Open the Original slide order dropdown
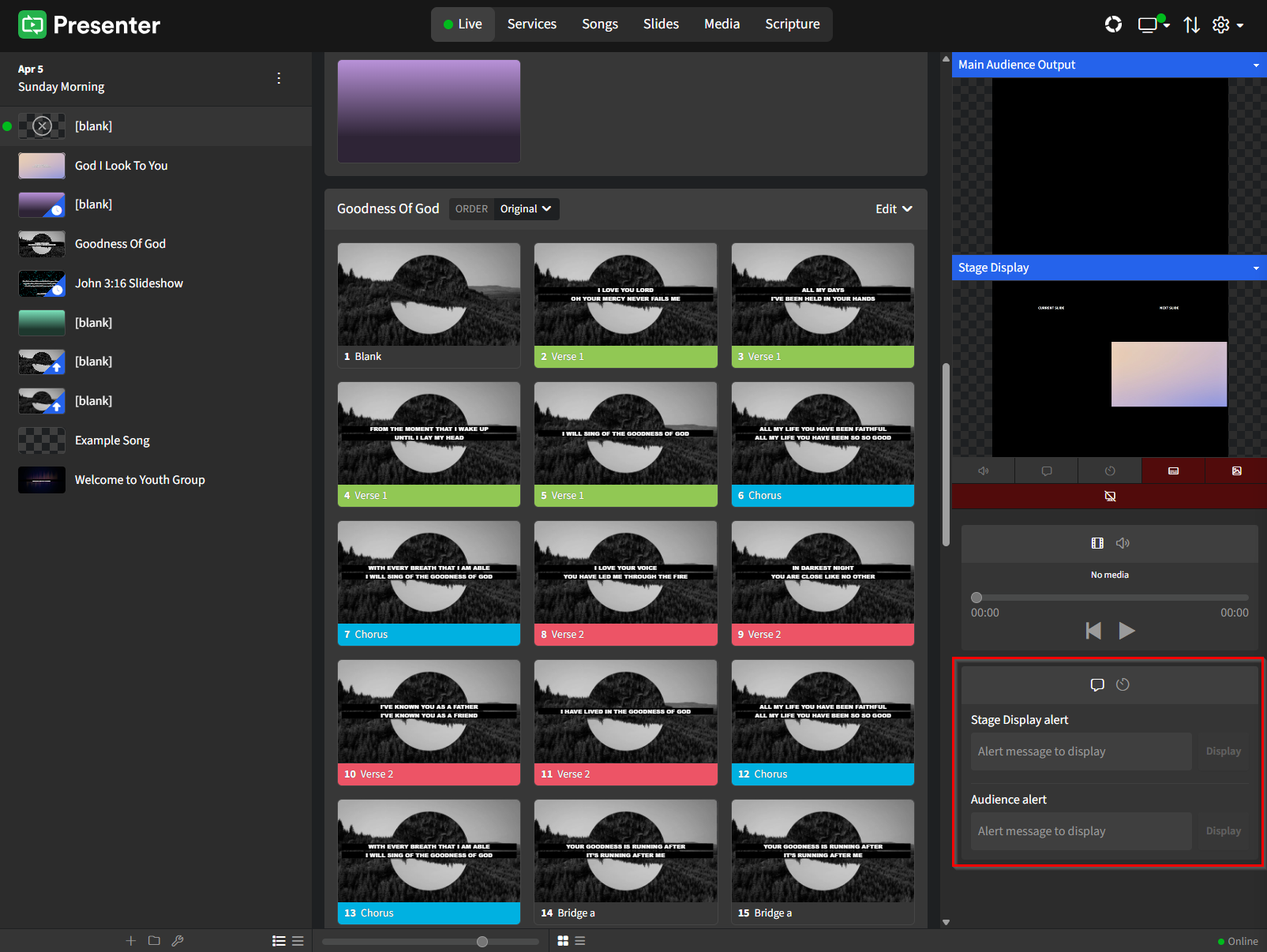Viewport: 1267px width, 952px height. [x=526, y=208]
